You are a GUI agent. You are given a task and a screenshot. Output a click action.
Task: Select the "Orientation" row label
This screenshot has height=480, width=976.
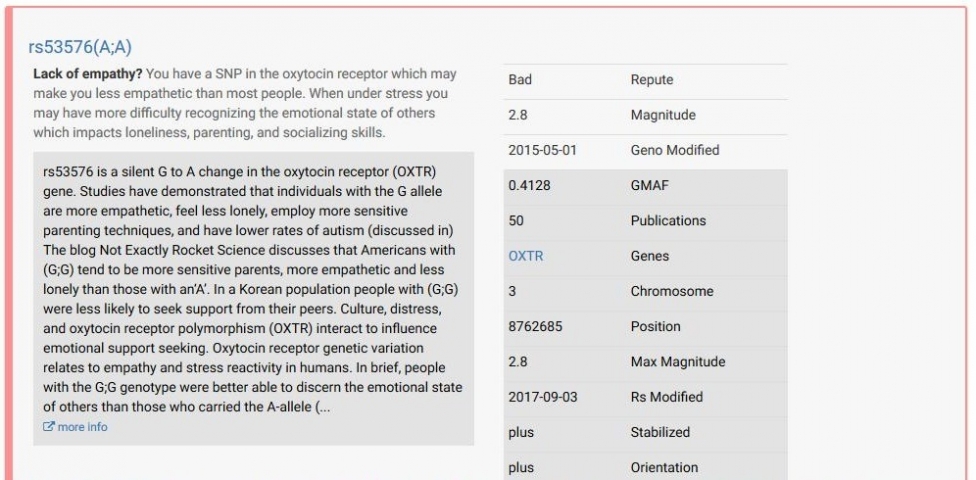(664, 468)
